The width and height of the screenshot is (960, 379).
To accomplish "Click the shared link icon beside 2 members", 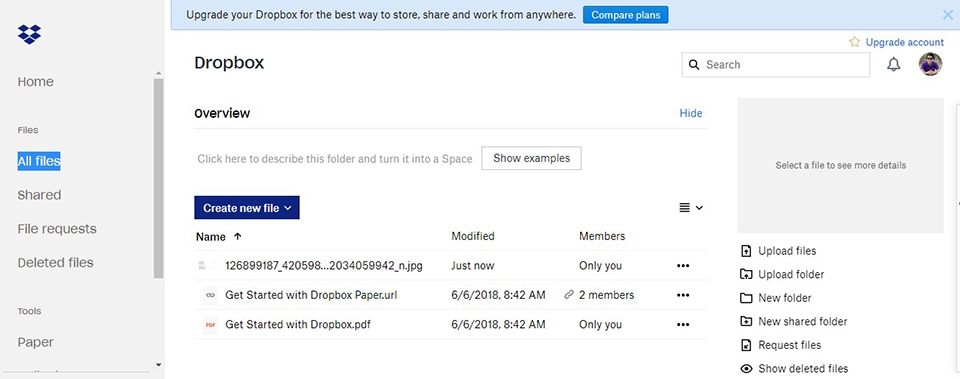I will [569, 295].
